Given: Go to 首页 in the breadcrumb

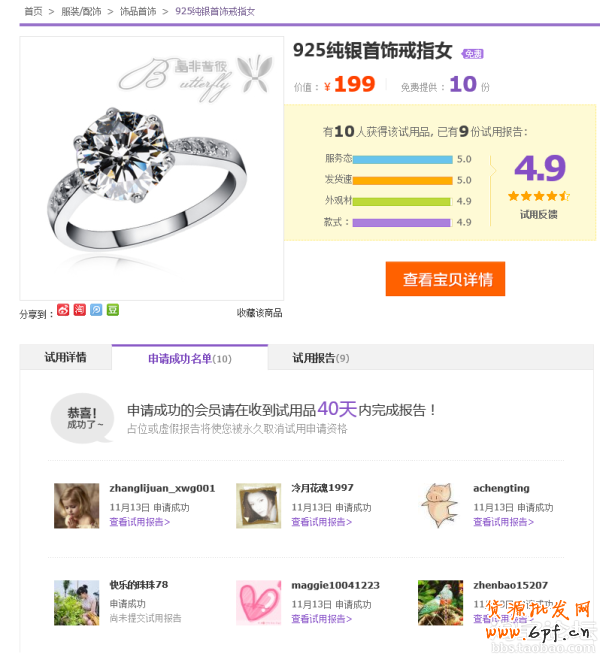Looking at the screenshot, I should click(33, 11).
